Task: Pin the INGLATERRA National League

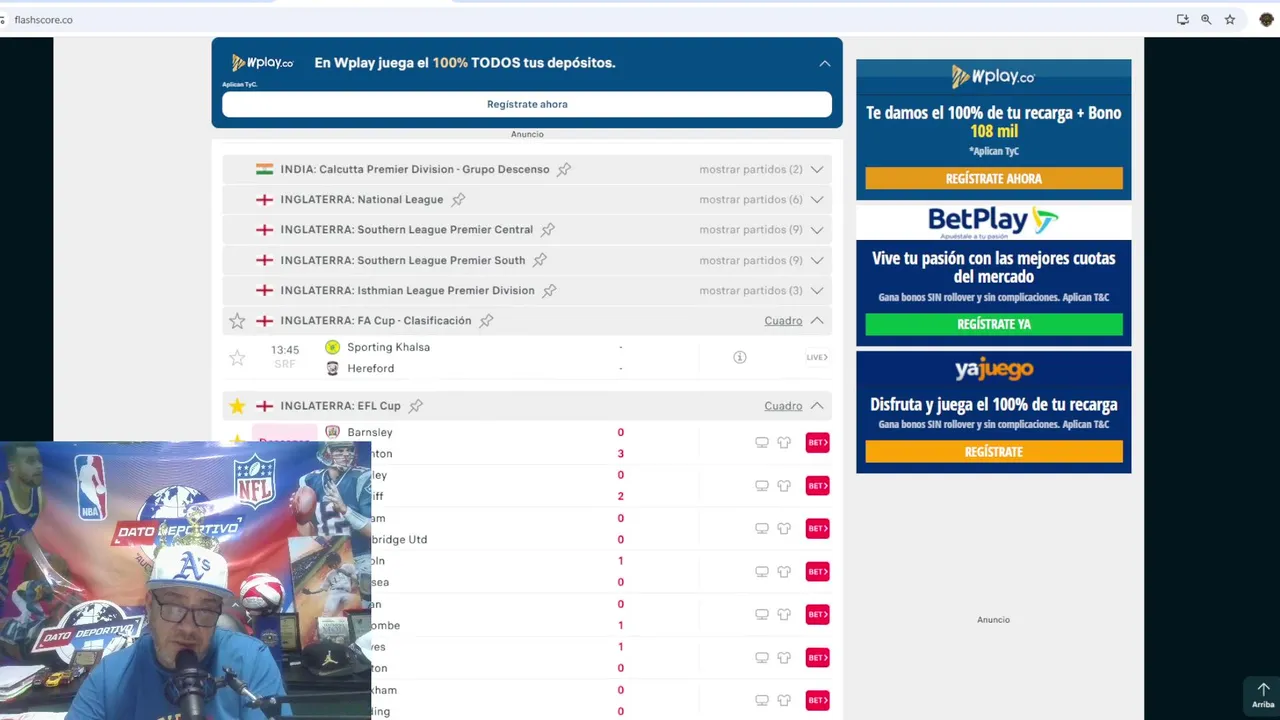Action: click(458, 200)
